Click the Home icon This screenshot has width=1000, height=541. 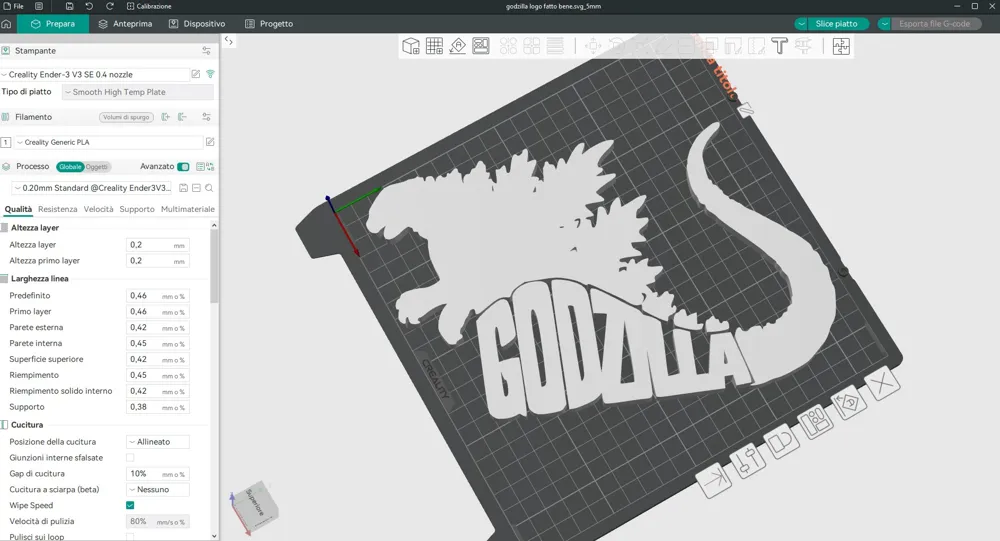pyautogui.click(x=6, y=24)
